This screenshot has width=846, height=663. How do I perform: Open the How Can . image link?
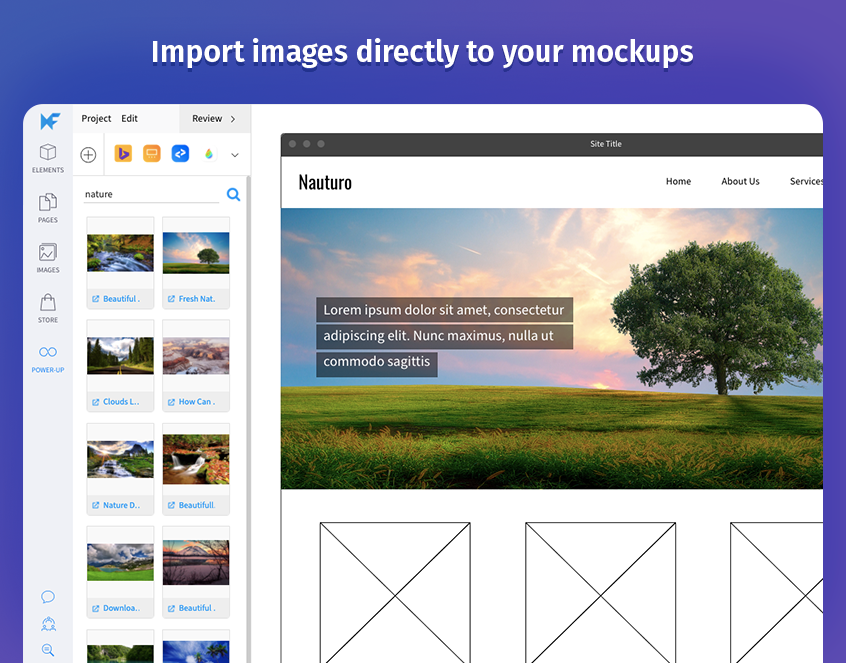(x=197, y=401)
